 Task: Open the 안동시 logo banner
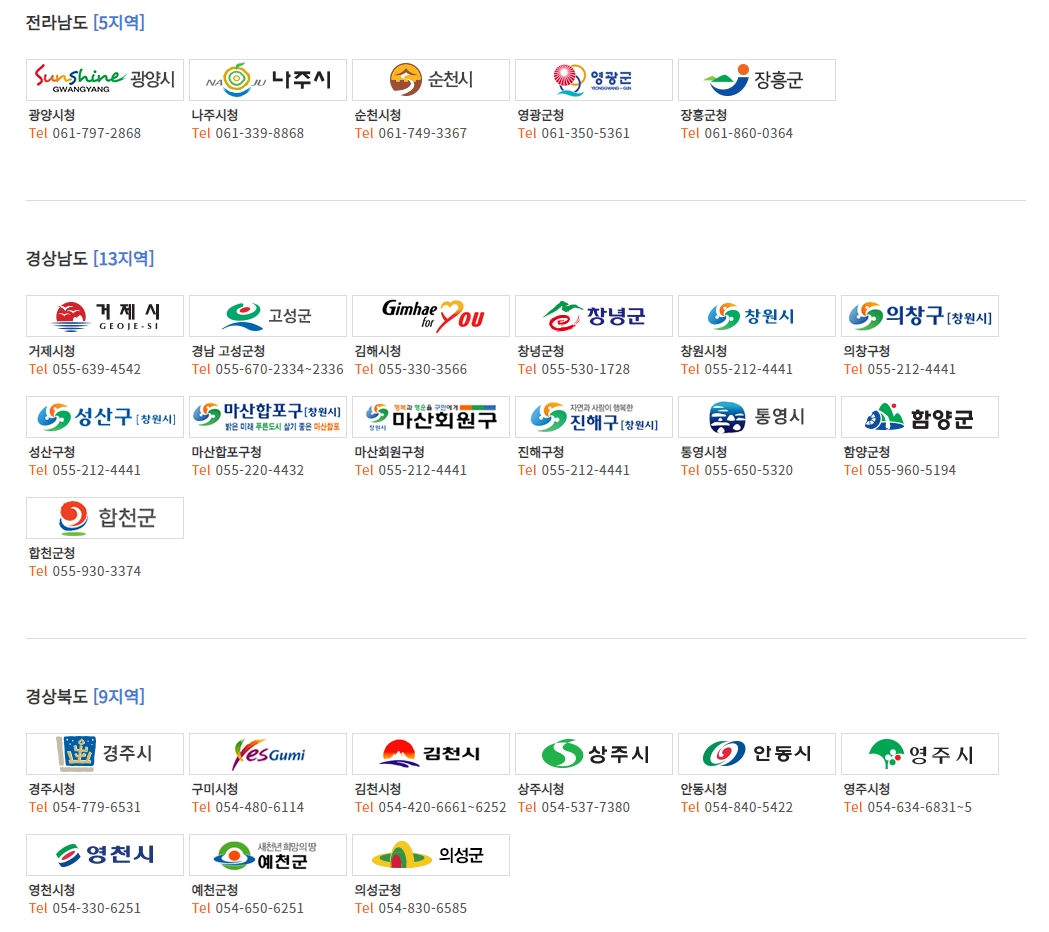pos(757,754)
